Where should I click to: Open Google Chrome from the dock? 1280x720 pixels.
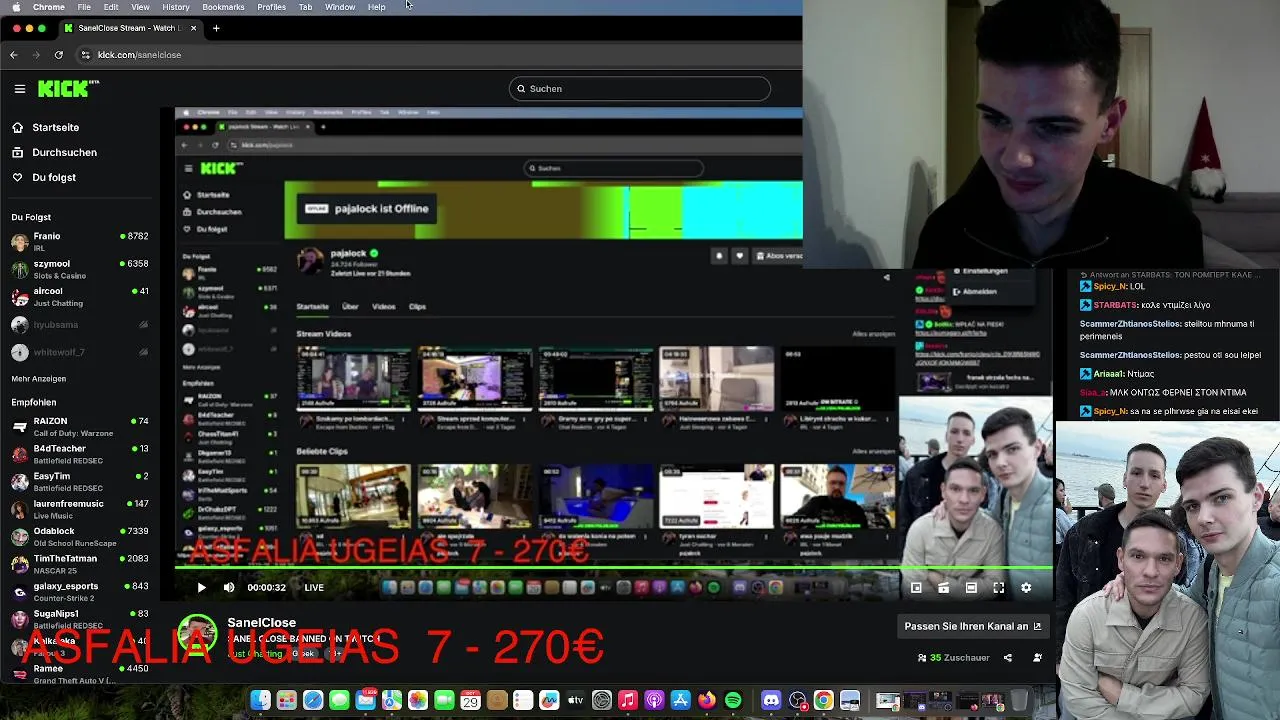823,701
